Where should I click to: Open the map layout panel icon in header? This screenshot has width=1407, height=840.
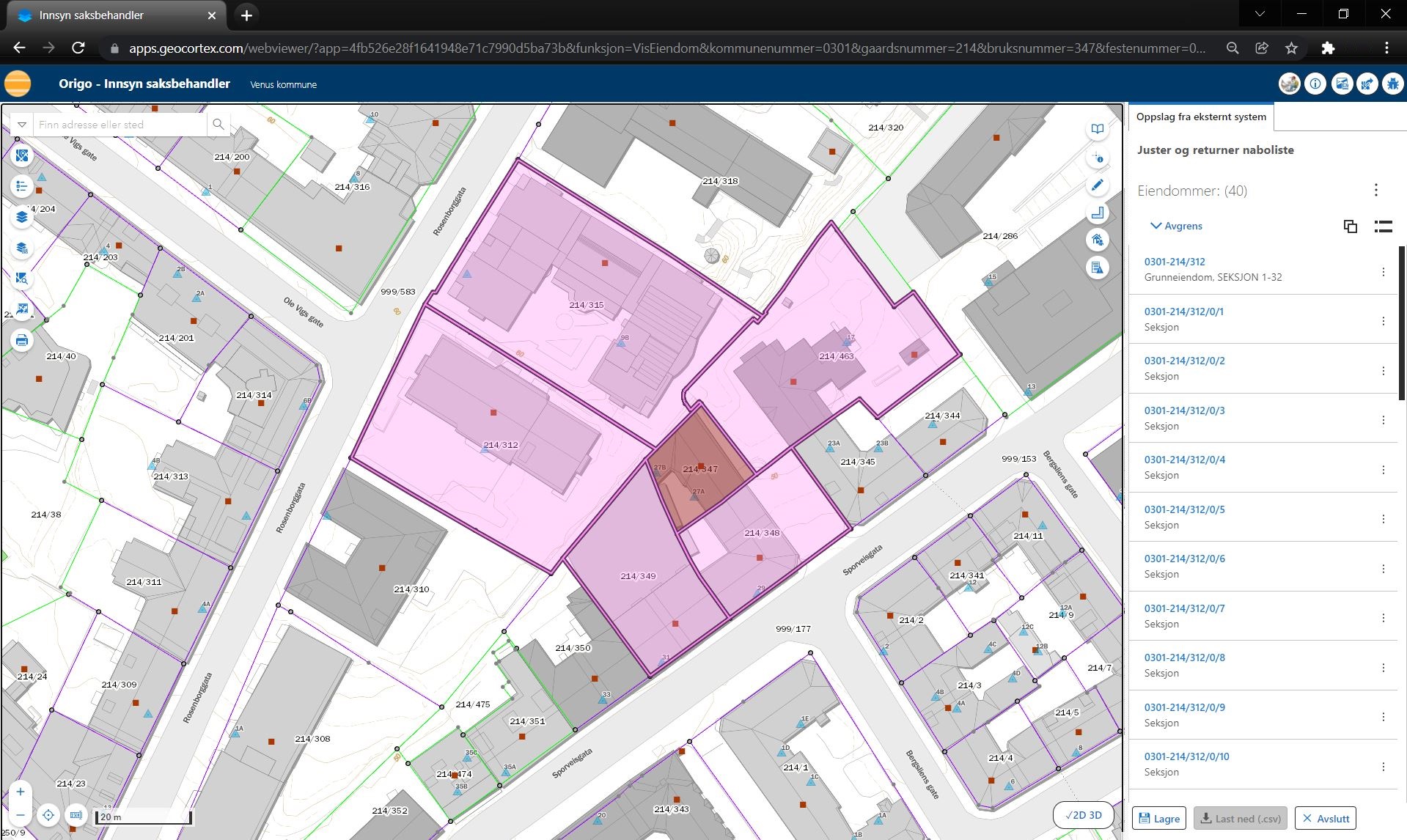[1342, 84]
